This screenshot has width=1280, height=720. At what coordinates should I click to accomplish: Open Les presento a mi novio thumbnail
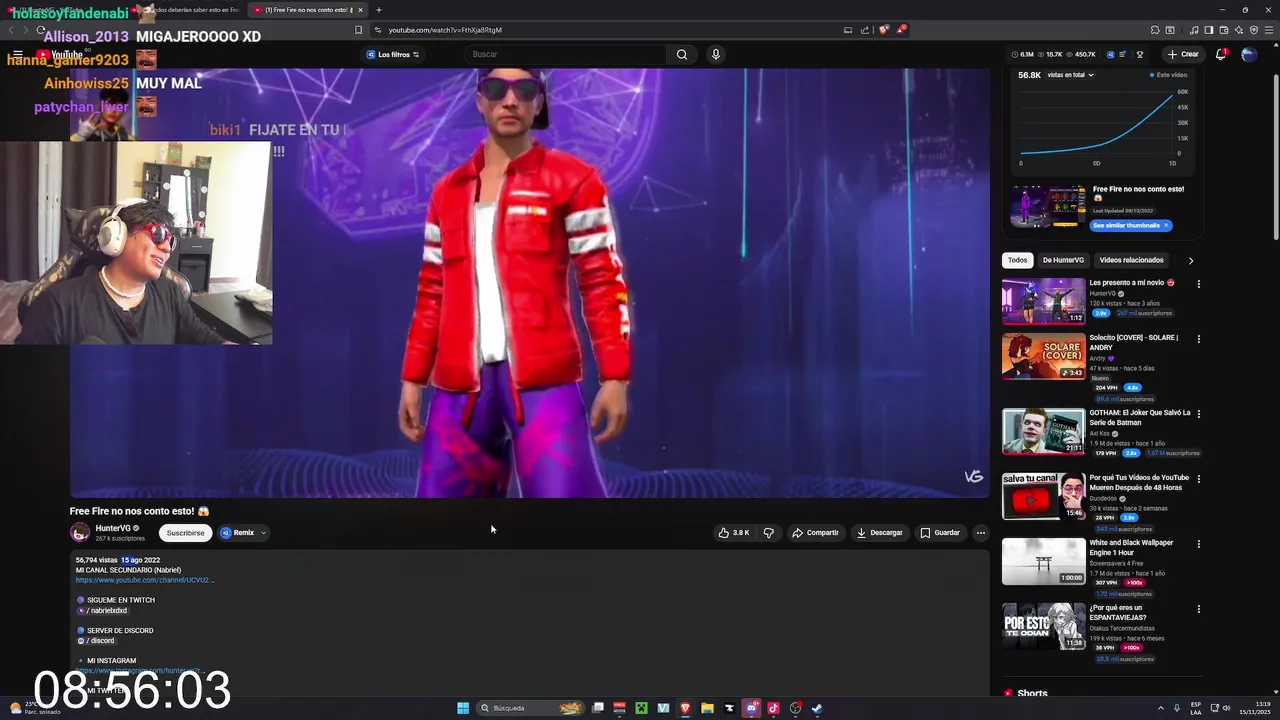pyautogui.click(x=1043, y=301)
